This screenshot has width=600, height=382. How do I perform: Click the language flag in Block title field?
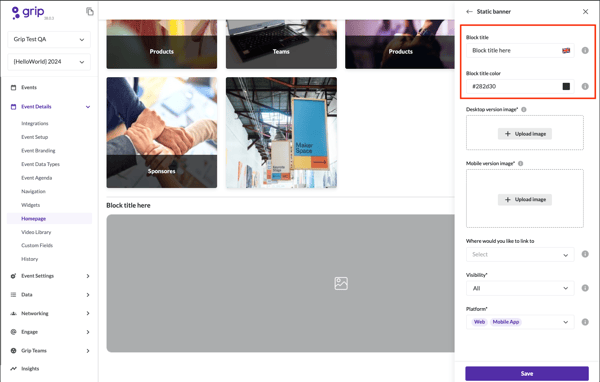click(x=566, y=51)
